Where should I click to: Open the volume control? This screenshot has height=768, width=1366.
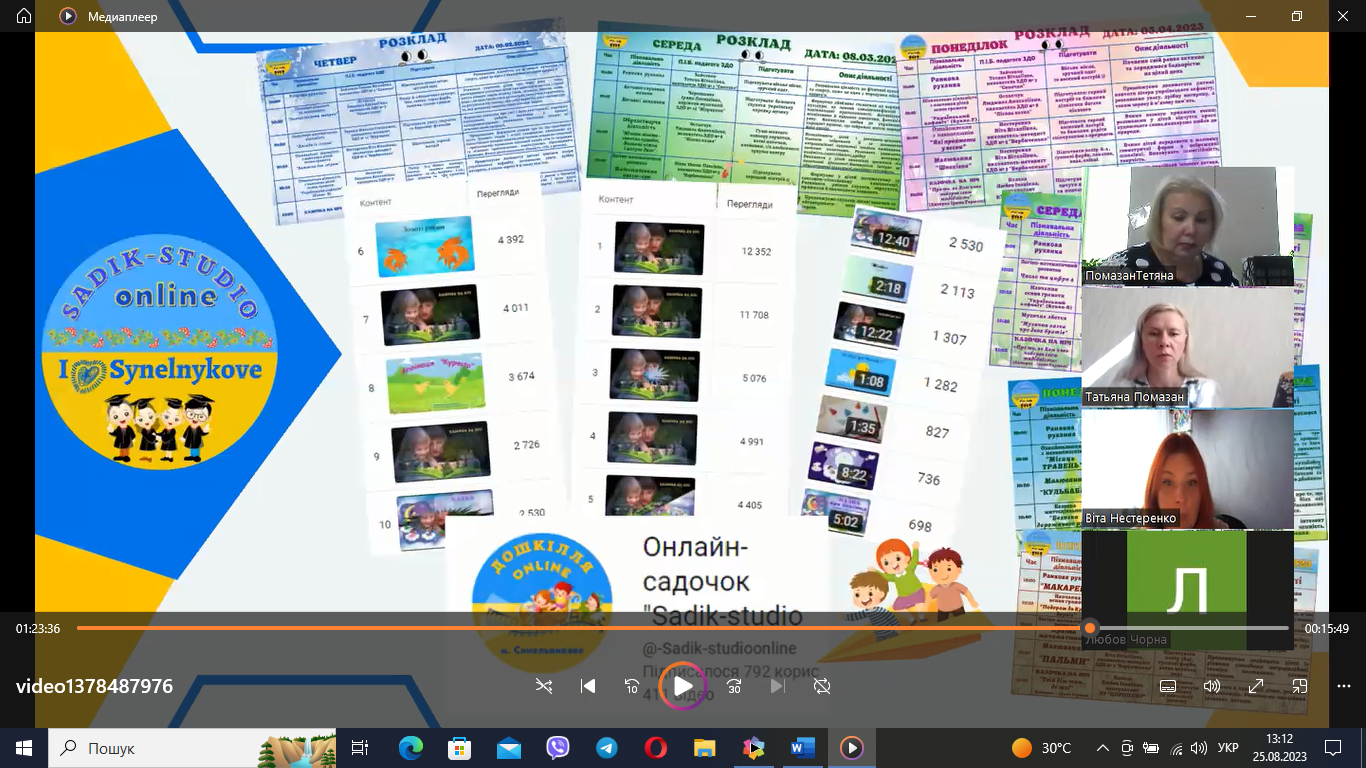tap(1212, 686)
